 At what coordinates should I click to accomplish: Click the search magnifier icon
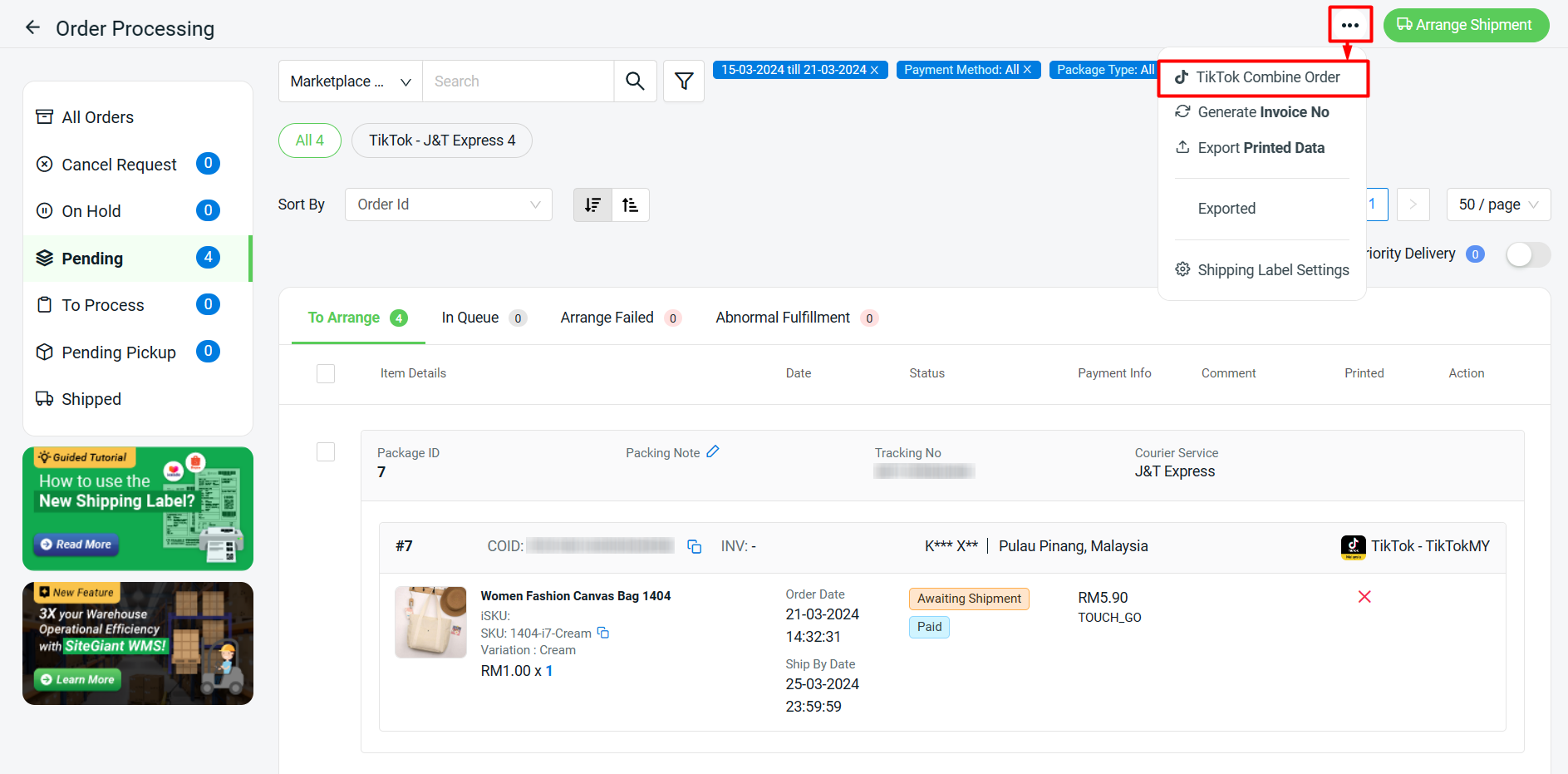pyautogui.click(x=635, y=81)
